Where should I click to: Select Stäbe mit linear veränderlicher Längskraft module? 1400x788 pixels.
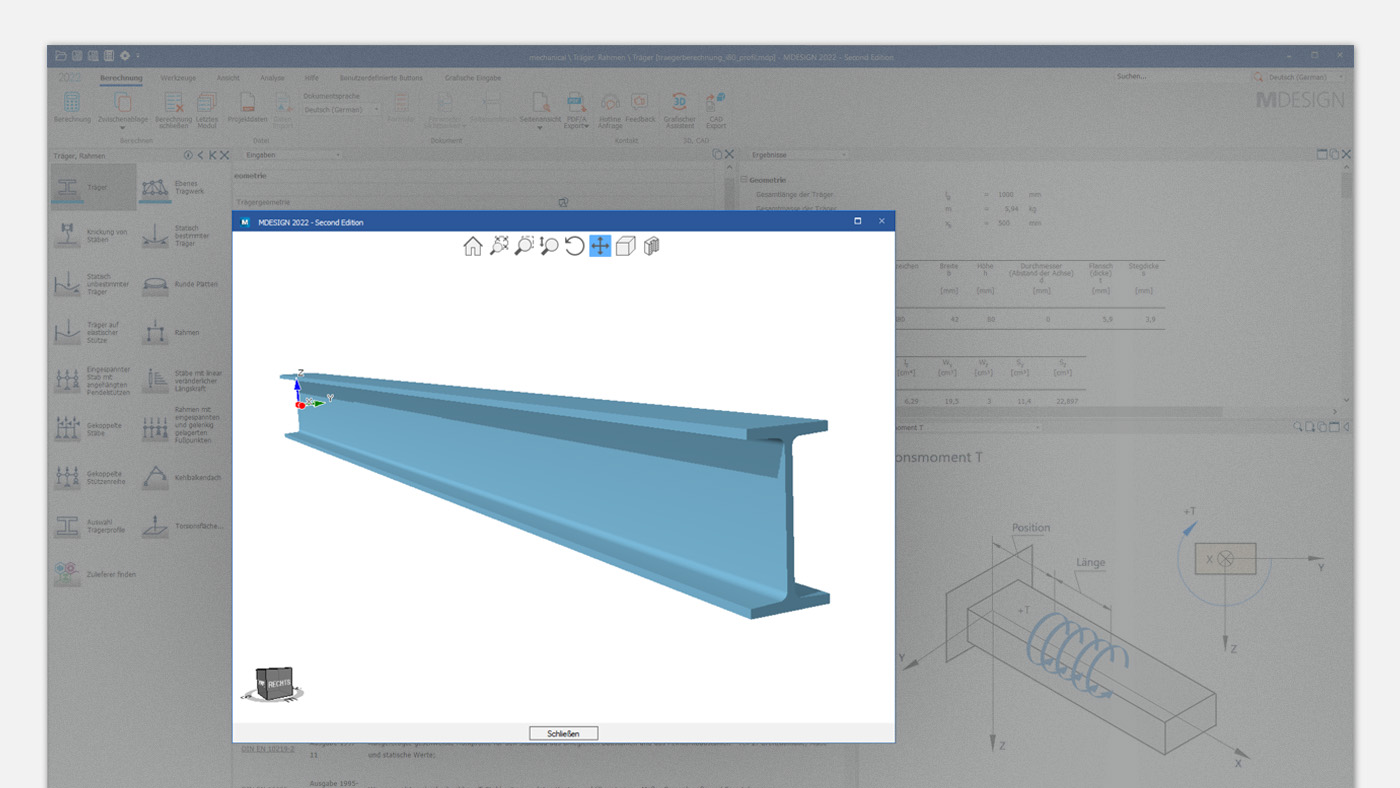(180, 380)
